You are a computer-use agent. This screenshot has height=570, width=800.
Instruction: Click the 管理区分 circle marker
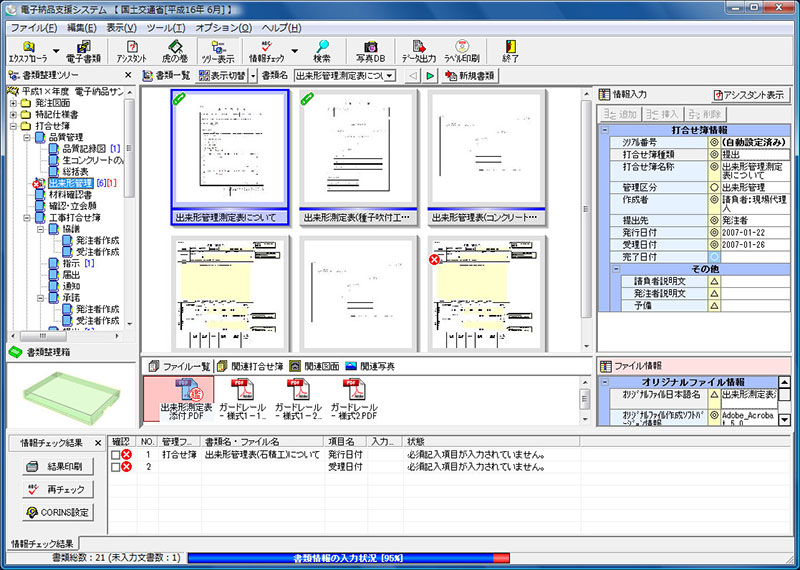(x=714, y=187)
